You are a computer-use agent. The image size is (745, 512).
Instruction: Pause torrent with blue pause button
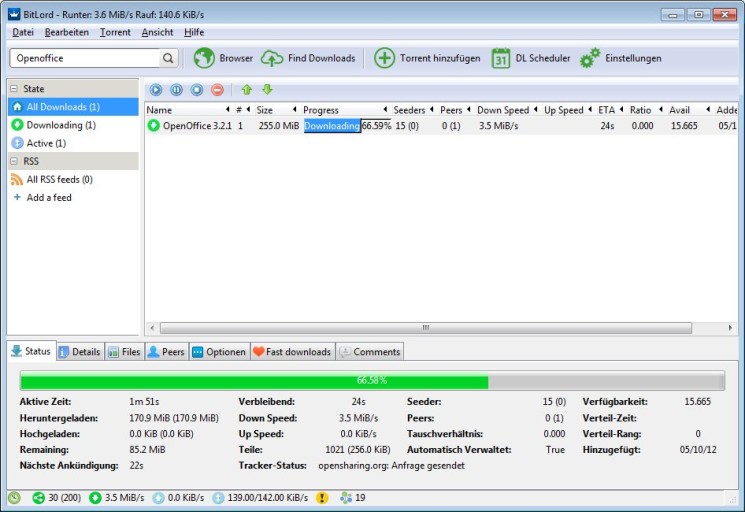pyautogui.click(x=176, y=89)
